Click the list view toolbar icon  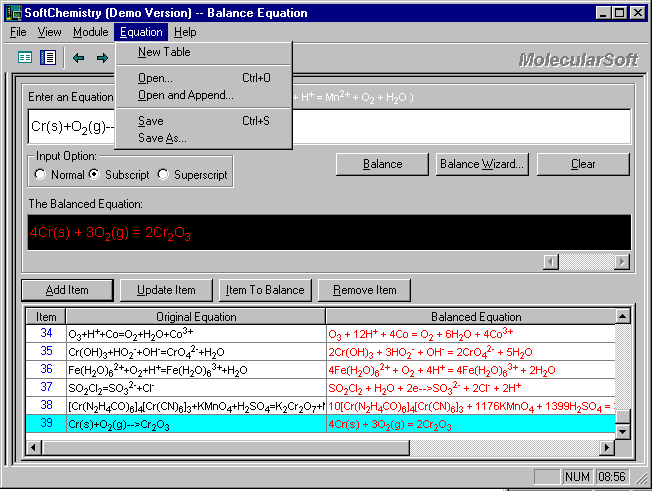click(x=48, y=58)
